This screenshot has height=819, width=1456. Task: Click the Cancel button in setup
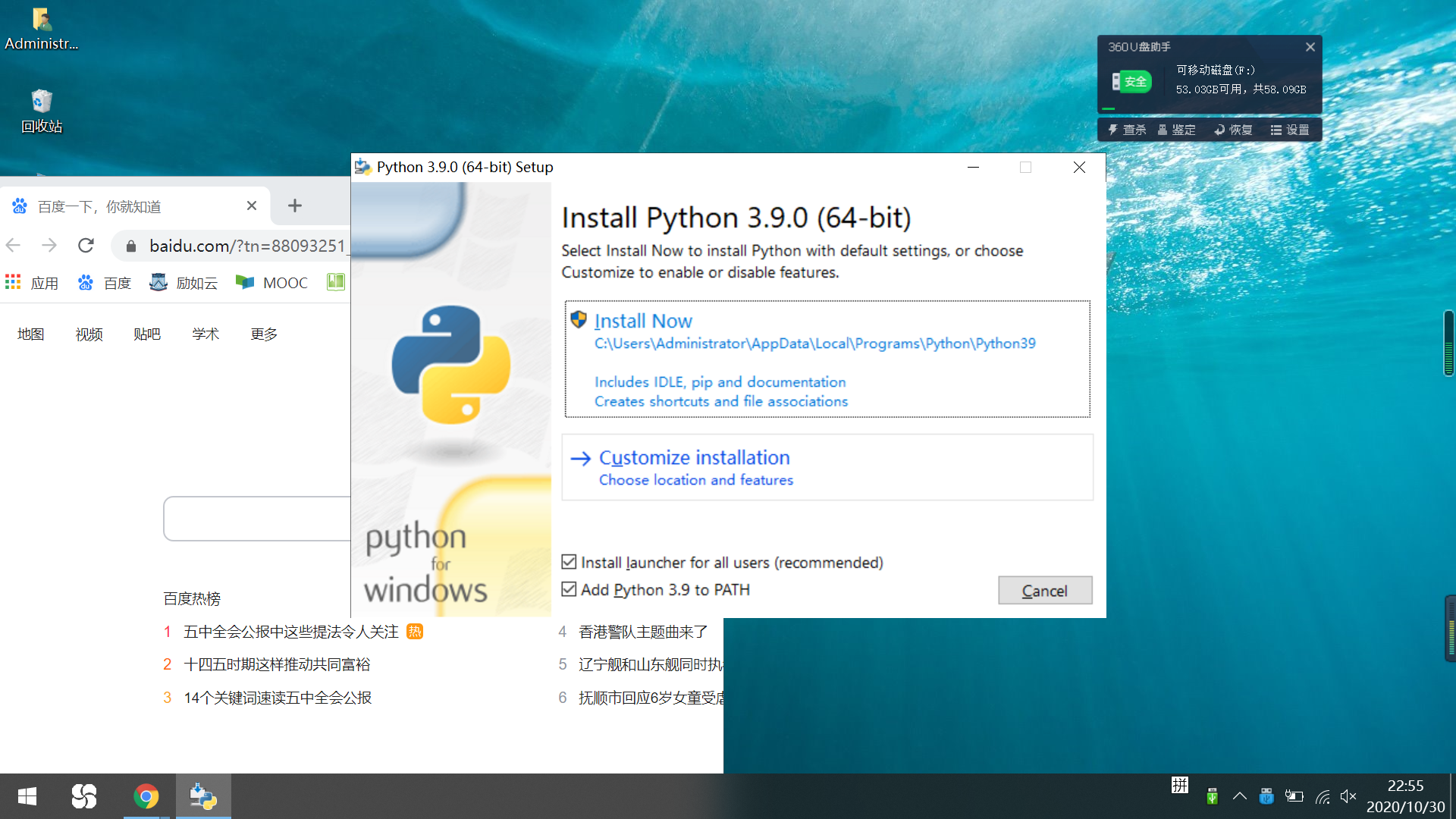point(1044,591)
